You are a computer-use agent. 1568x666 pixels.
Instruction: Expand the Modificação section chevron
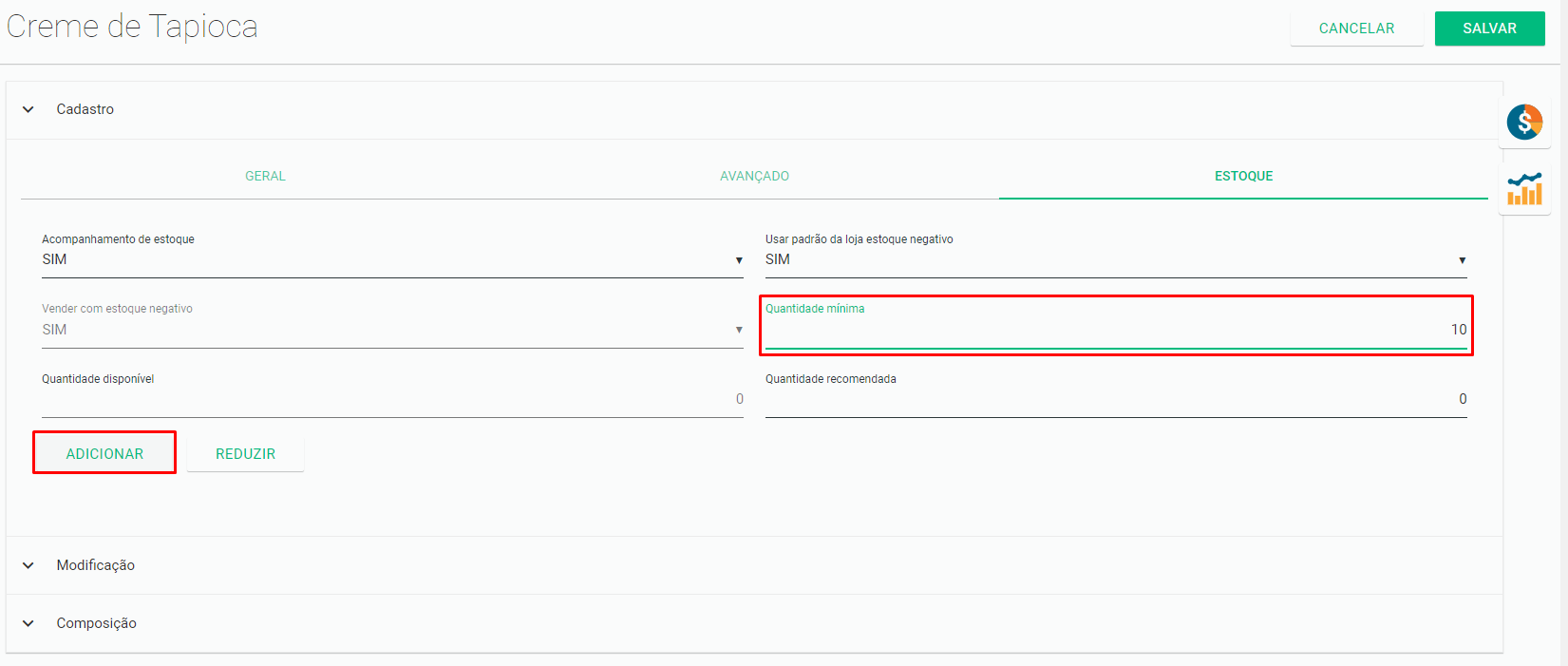[x=28, y=565]
